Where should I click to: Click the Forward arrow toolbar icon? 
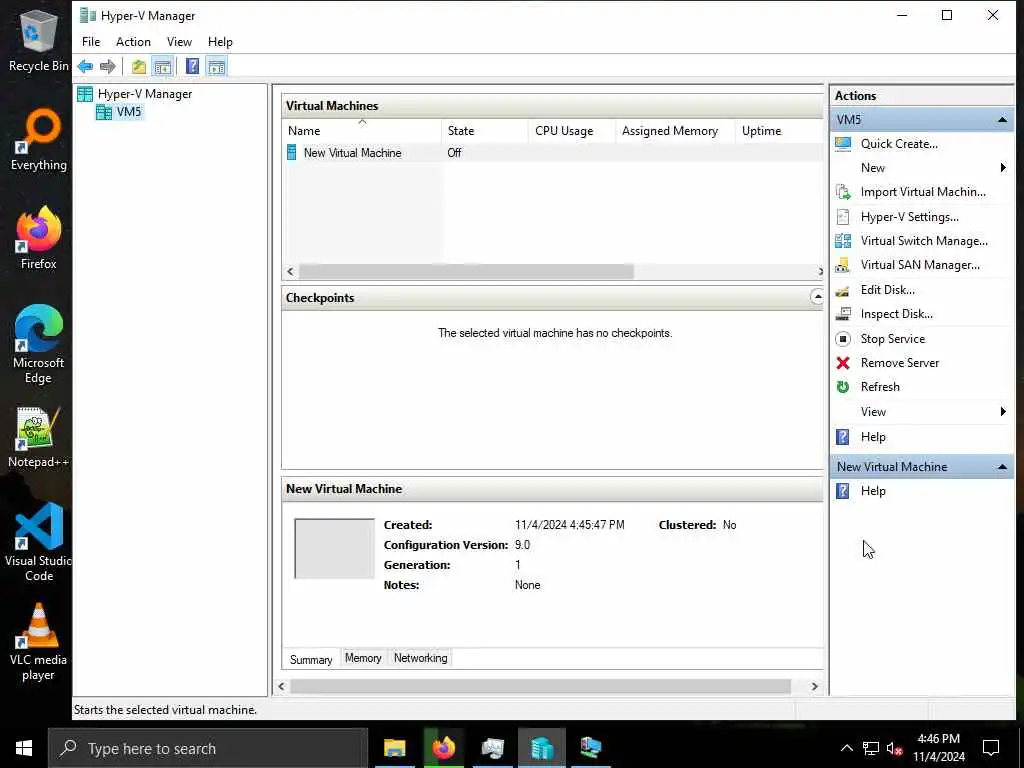tap(108, 66)
